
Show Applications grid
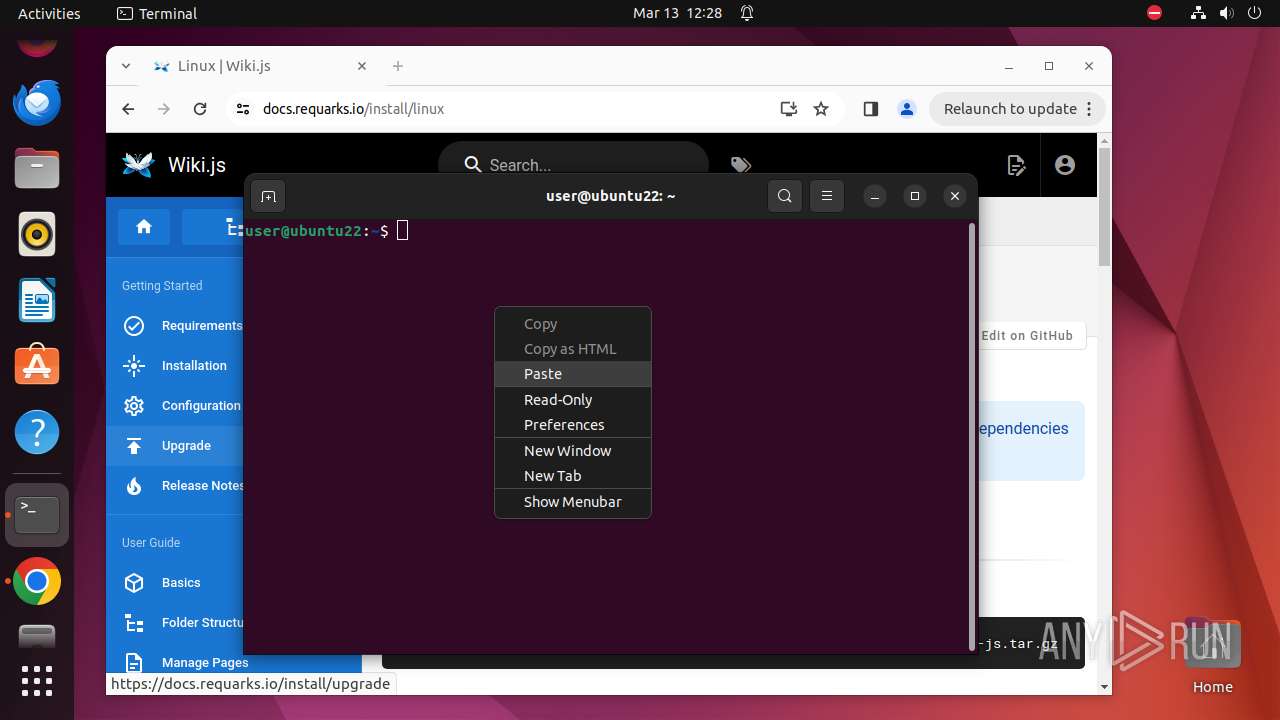pos(37,681)
